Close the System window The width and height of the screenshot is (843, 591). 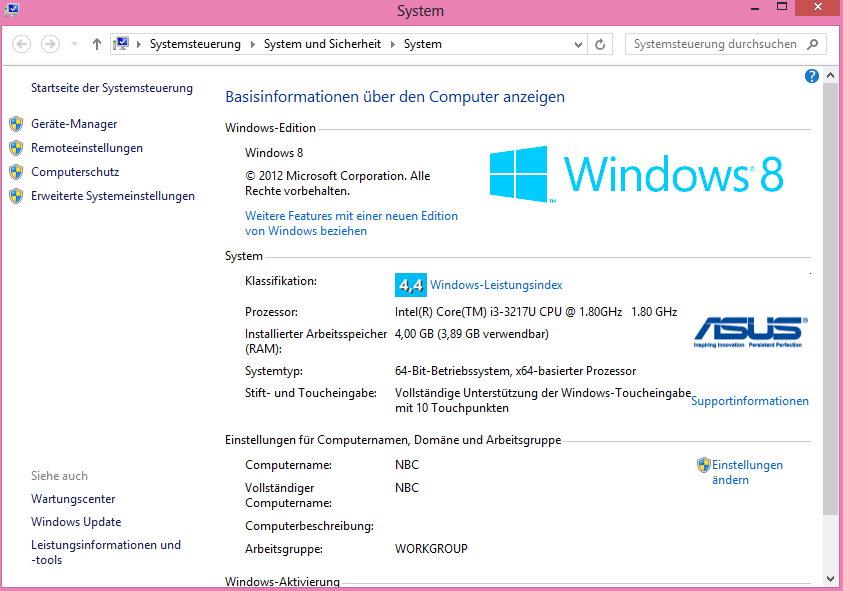click(x=818, y=8)
